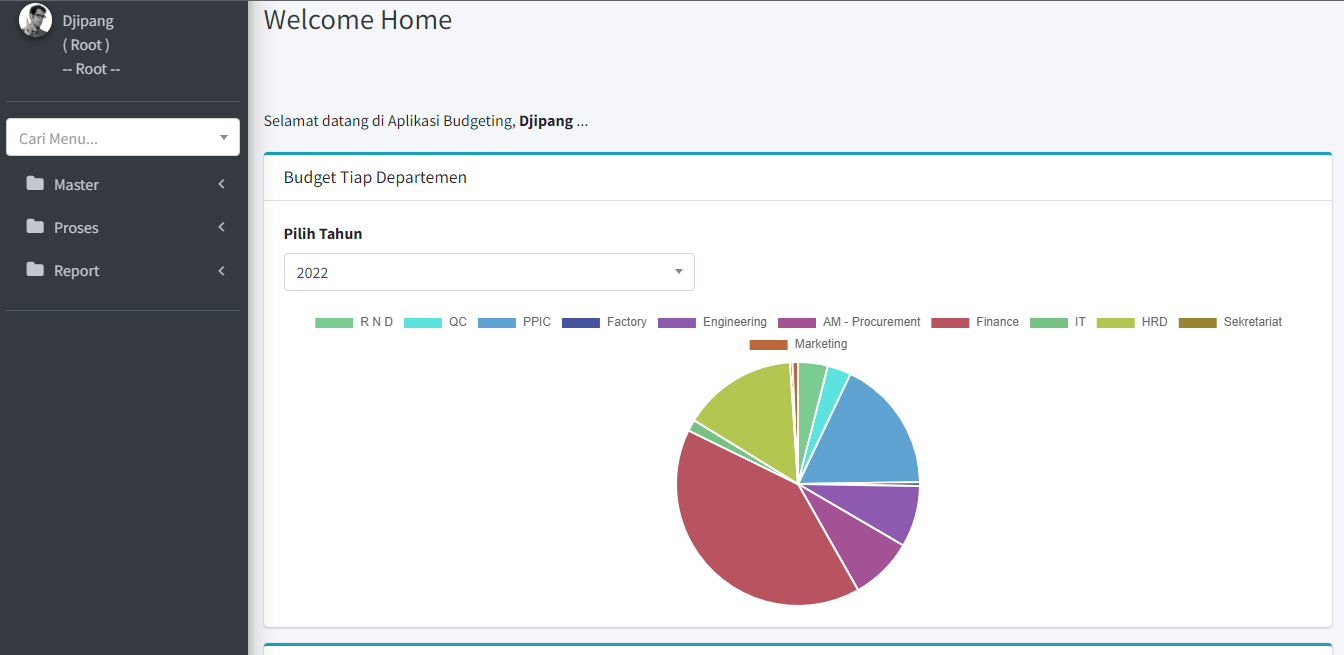Click the Master folder icon
This screenshot has width=1344, height=655.
(36, 184)
